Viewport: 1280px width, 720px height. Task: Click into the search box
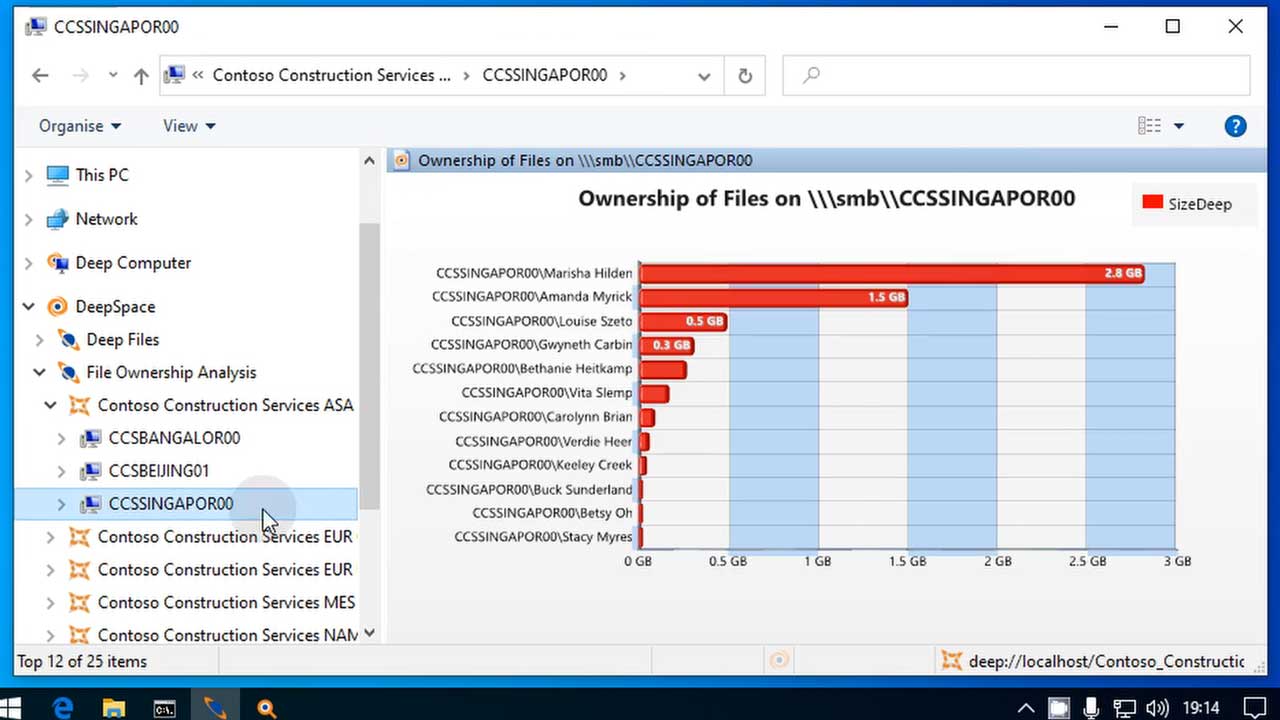tap(1016, 75)
